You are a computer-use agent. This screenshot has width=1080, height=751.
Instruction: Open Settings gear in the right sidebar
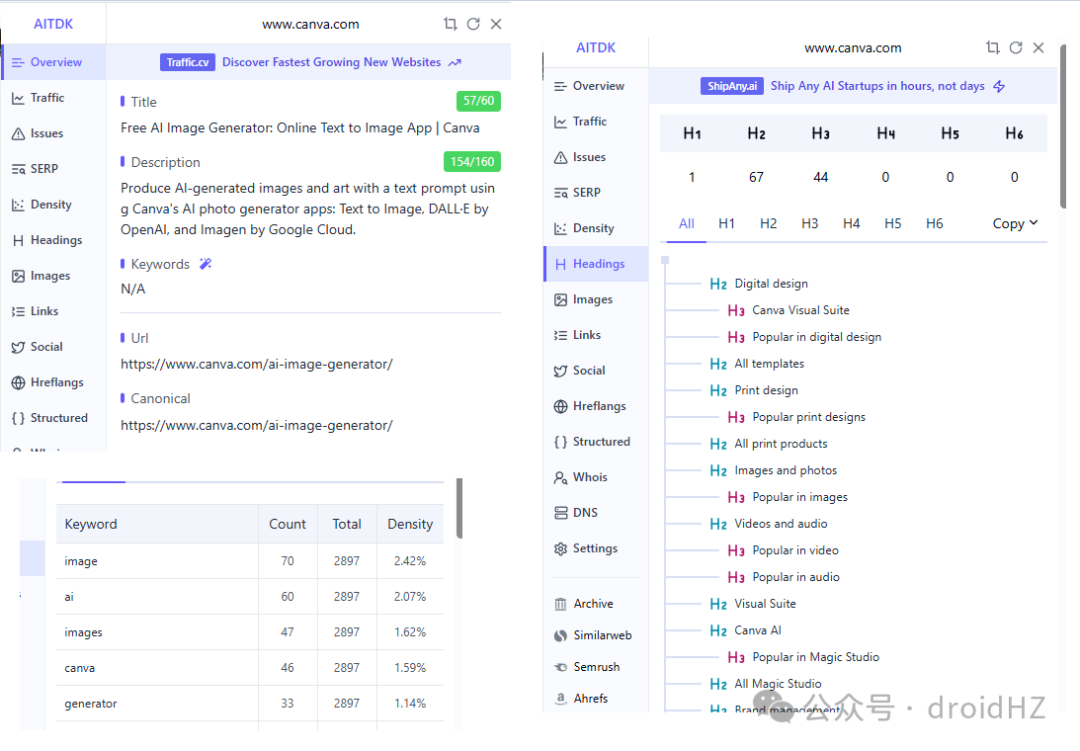(586, 548)
